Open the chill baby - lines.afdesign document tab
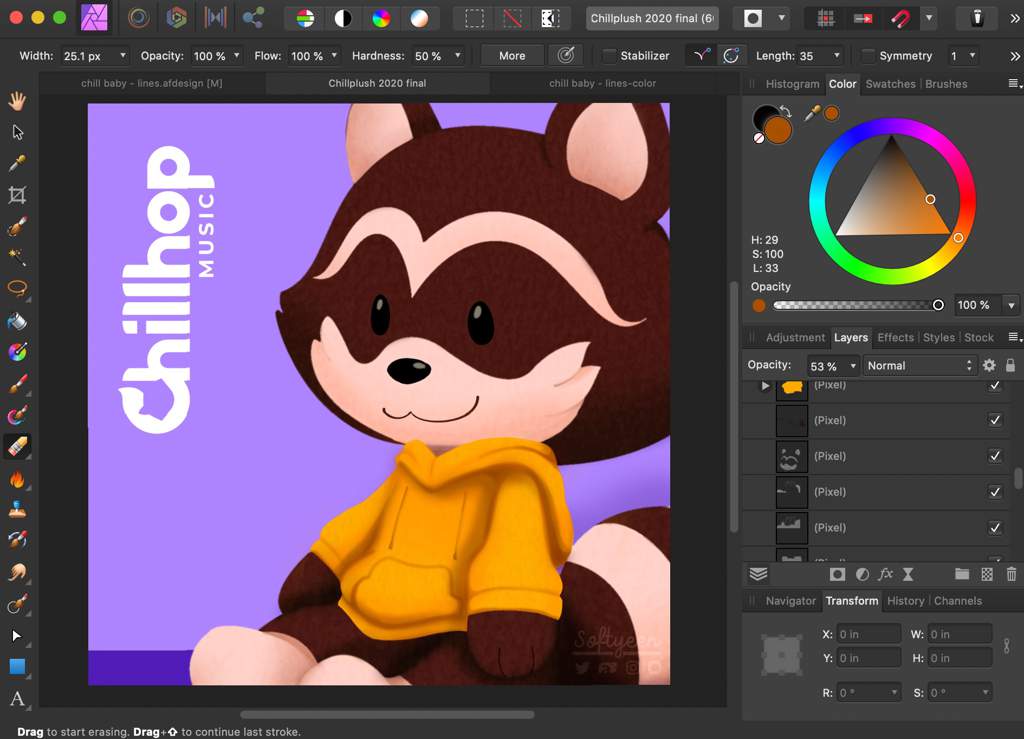Screen dimensions: 1024x739 (152, 84)
